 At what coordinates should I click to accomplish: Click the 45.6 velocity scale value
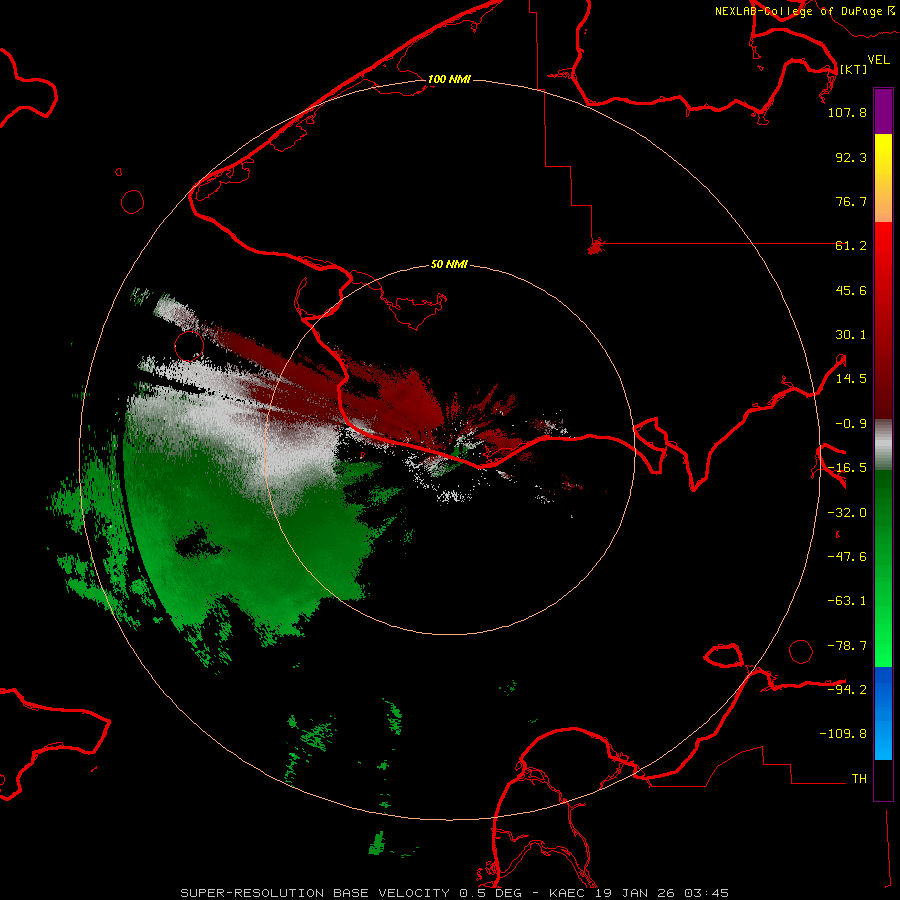851,290
